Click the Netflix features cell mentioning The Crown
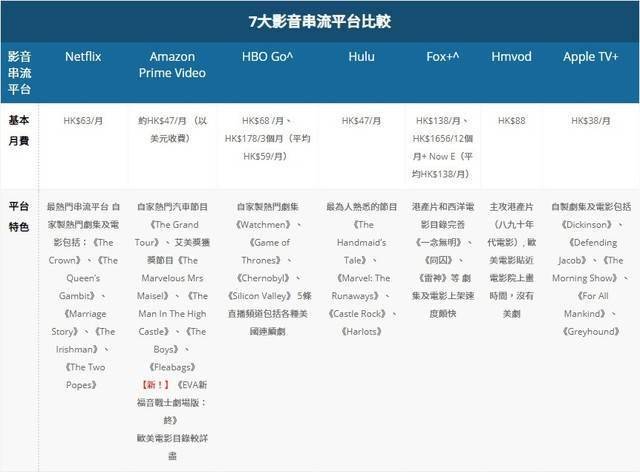Screen dimensions: 640x472 tap(83, 296)
